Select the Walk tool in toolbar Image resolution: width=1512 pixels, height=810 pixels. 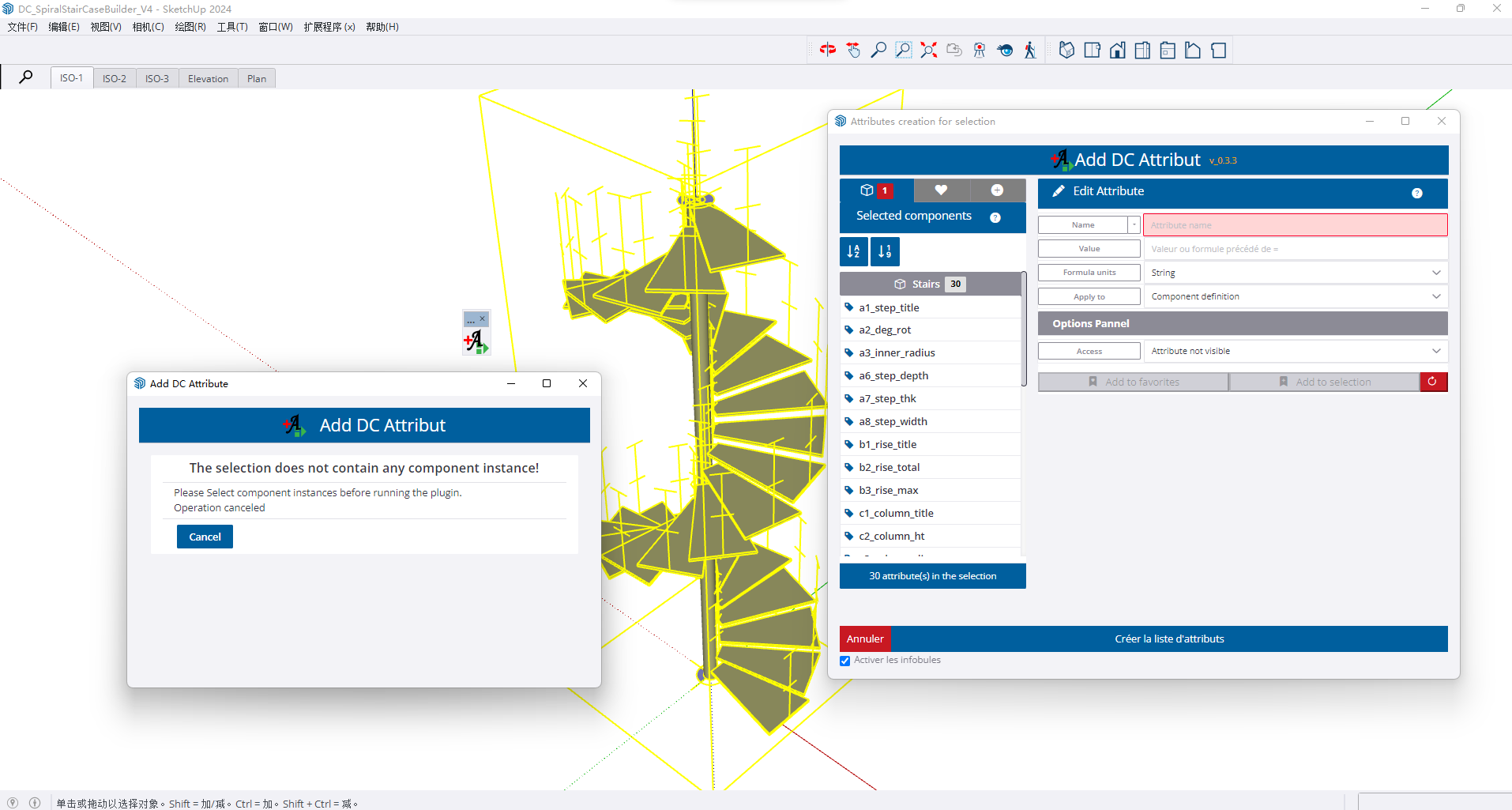pyautogui.click(x=1029, y=51)
